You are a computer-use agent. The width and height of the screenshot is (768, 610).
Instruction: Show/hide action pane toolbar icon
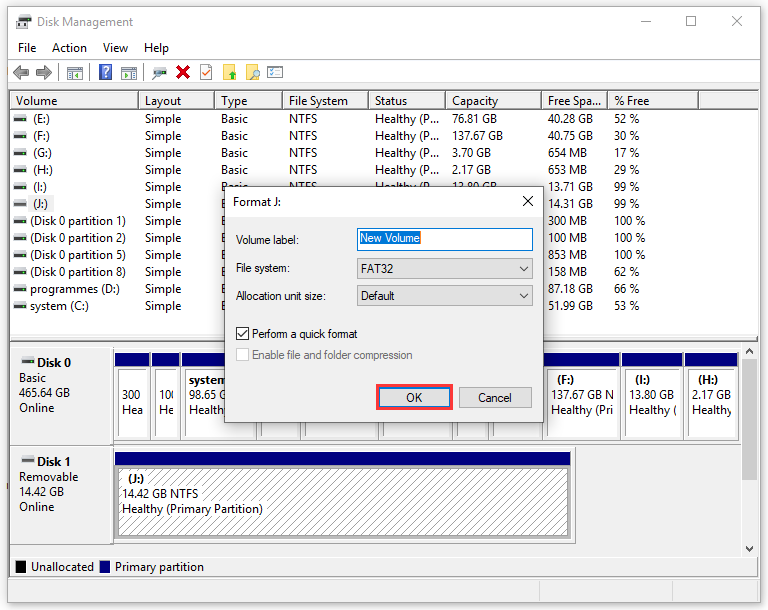point(129,73)
